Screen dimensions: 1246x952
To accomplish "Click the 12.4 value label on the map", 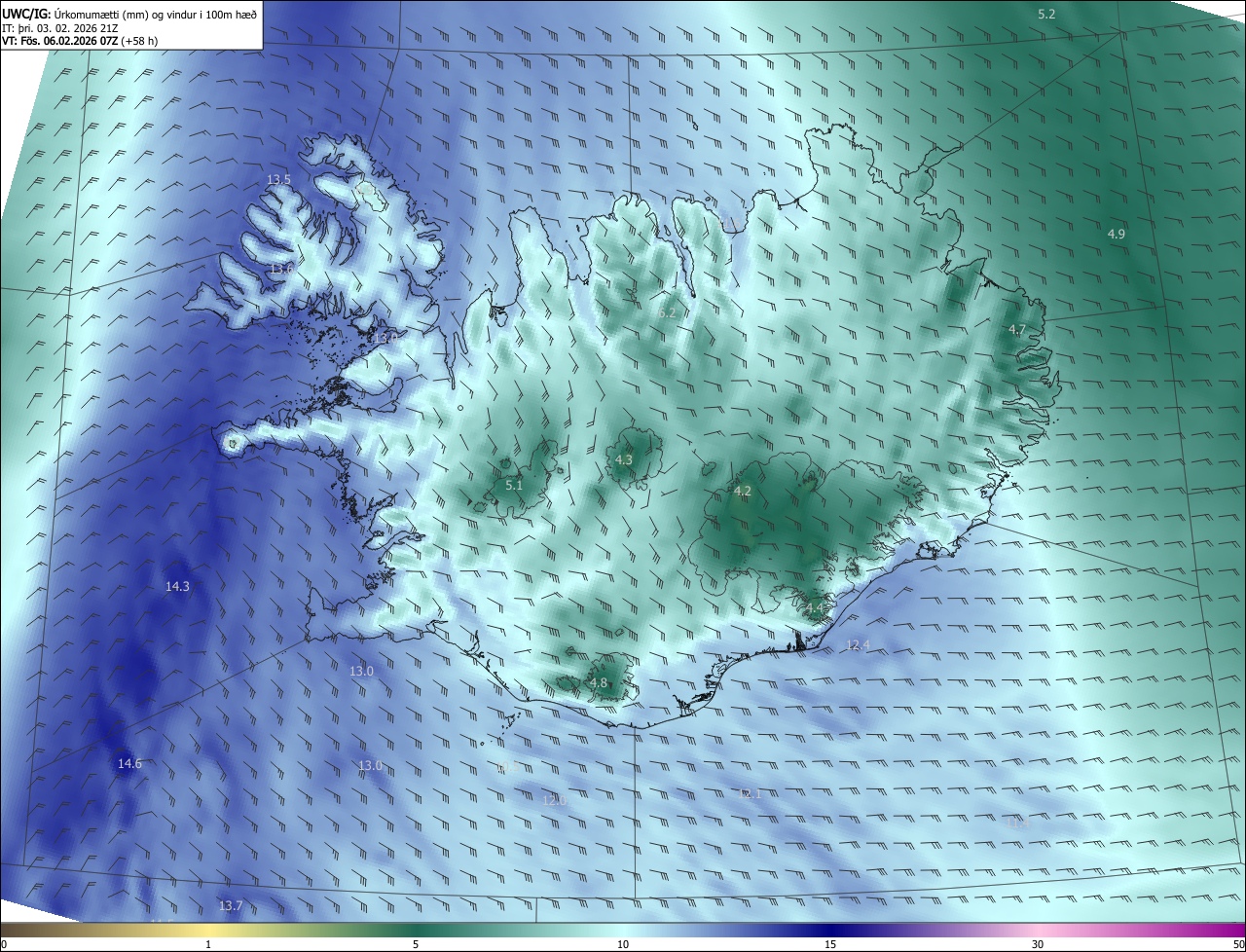I will tap(858, 645).
